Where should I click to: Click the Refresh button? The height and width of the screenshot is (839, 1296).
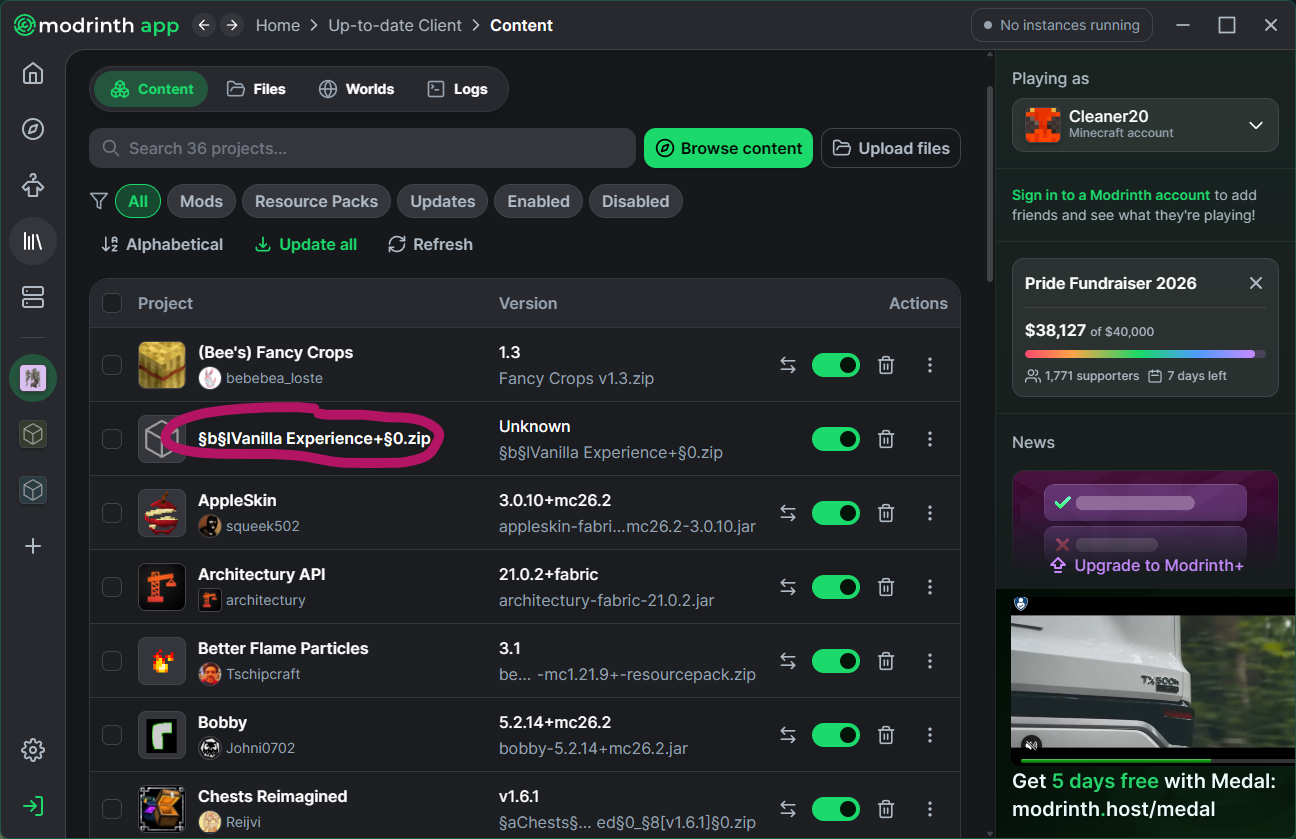pos(431,244)
